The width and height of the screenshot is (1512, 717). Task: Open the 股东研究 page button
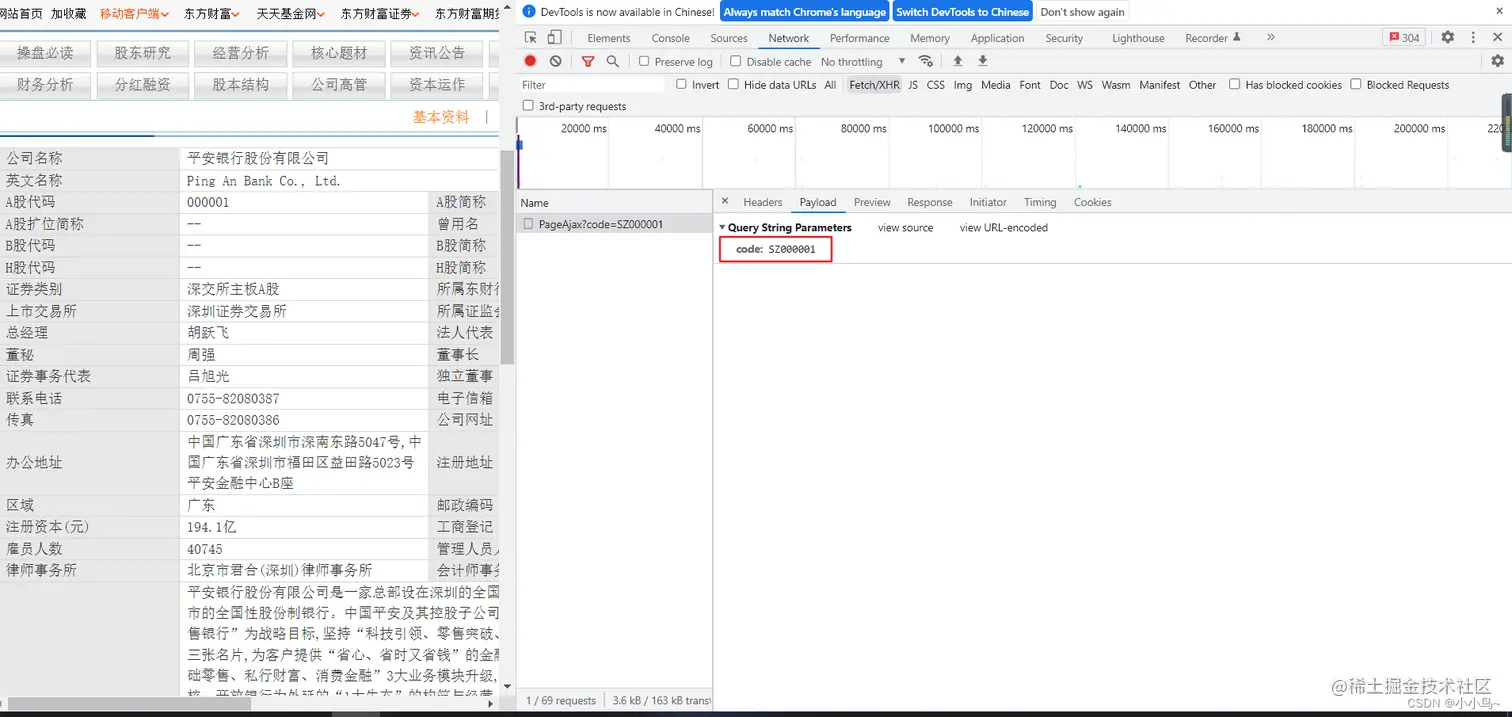click(x=143, y=53)
